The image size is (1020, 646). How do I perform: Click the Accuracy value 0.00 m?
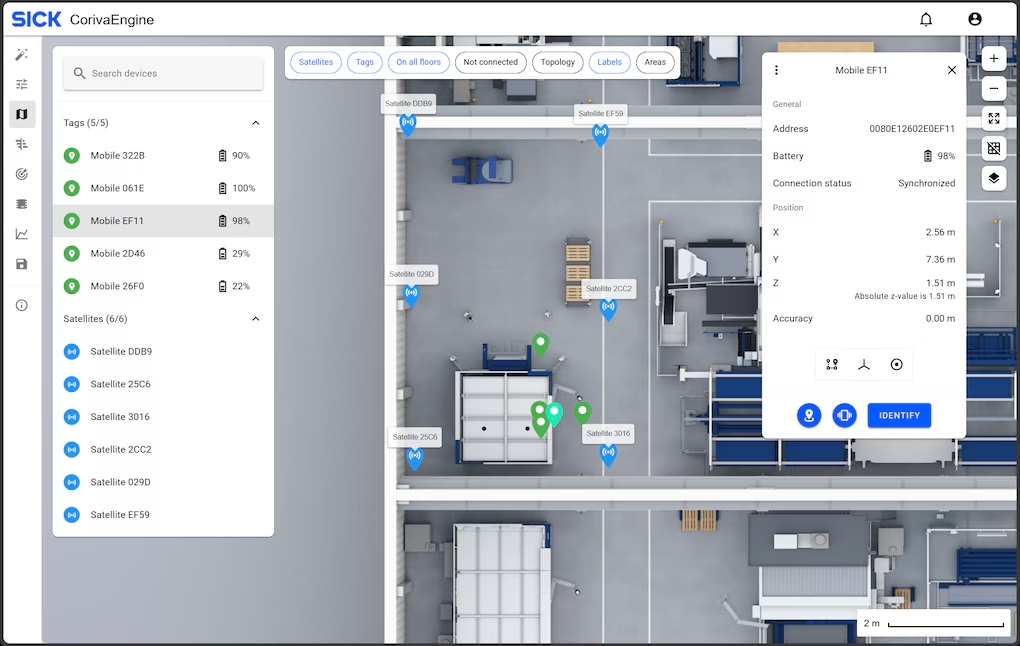pos(940,319)
